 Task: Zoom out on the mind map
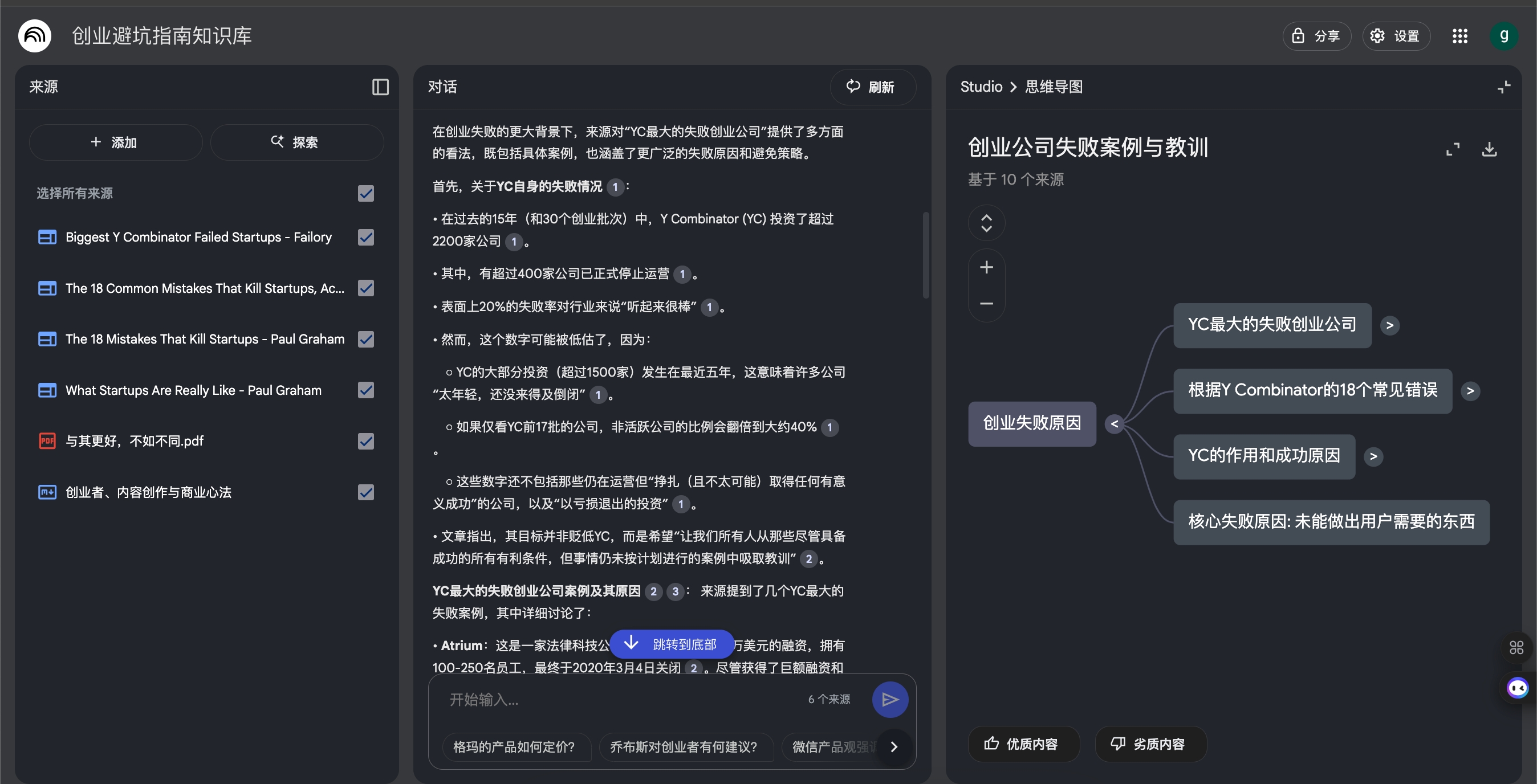[x=986, y=304]
